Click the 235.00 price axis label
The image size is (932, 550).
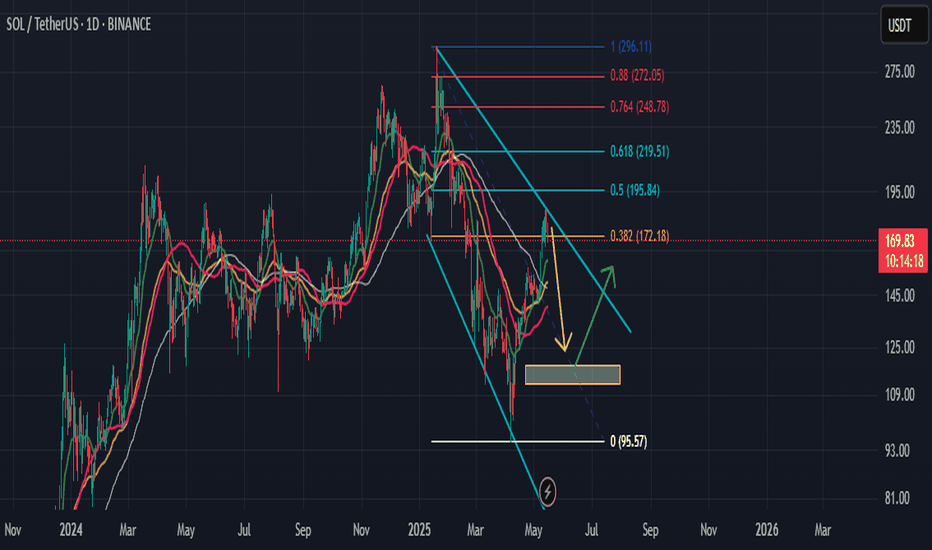899,127
